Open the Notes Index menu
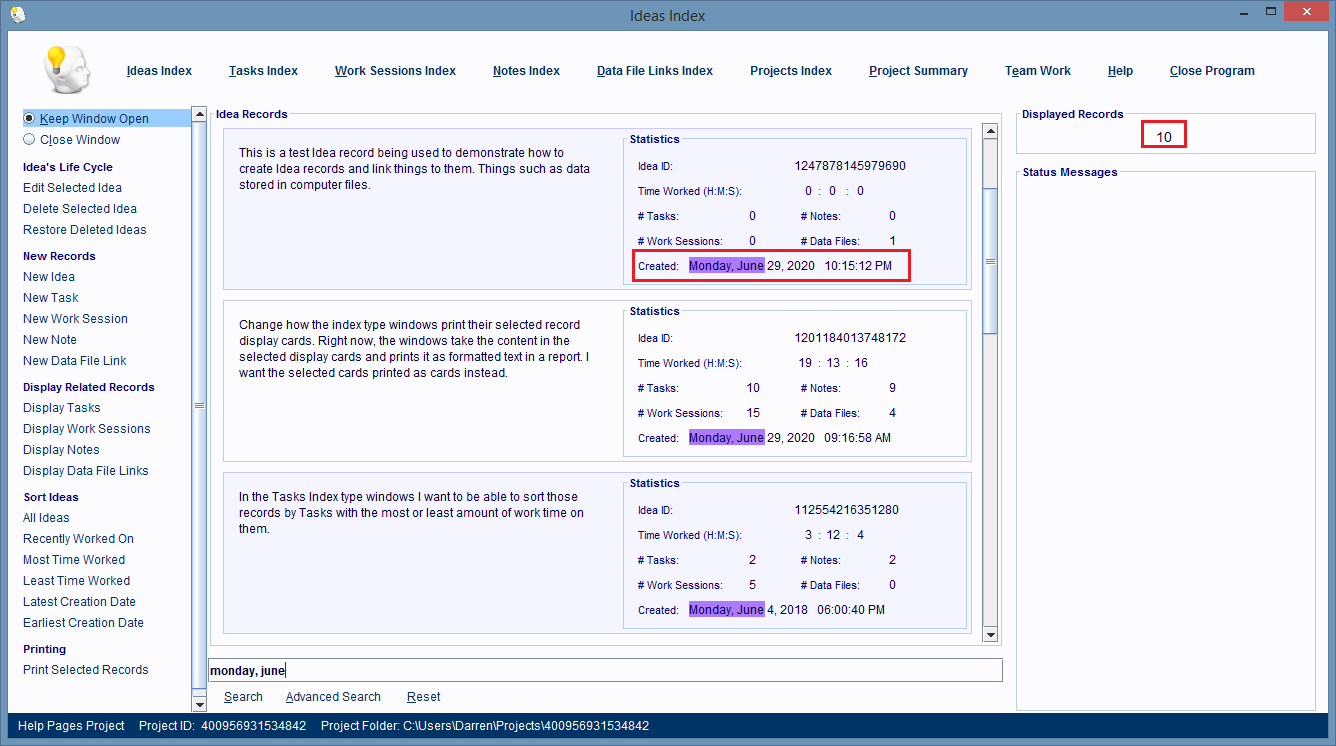Viewport: 1336px width, 746px height. [x=526, y=71]
